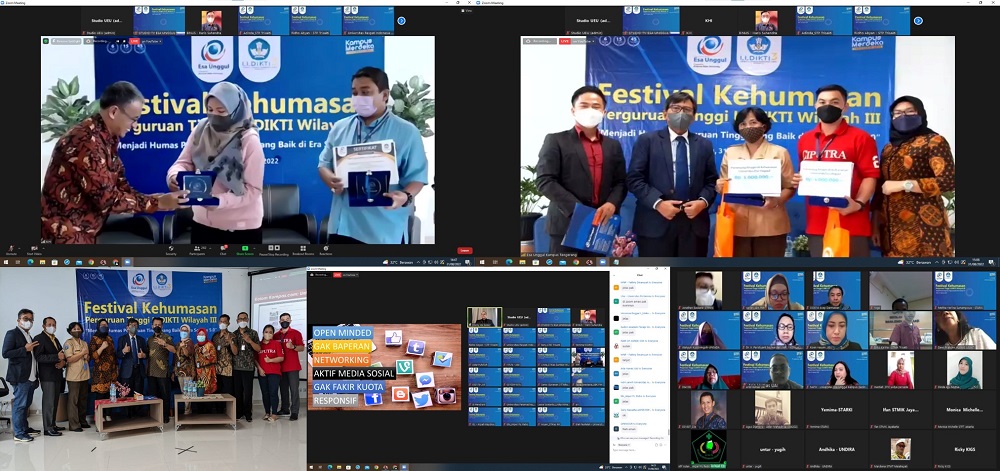Unmute microphone in top-left Zoom window
Screen dimensions: 1000x471
point(11,250)
